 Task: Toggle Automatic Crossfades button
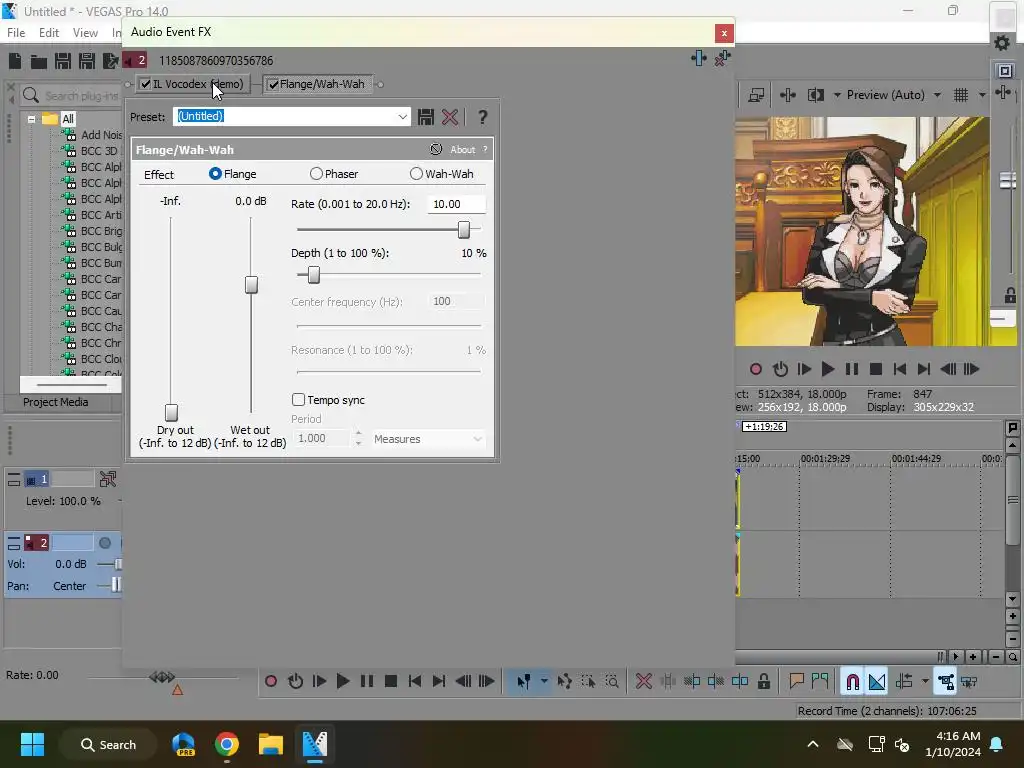[x=877, y=682]
